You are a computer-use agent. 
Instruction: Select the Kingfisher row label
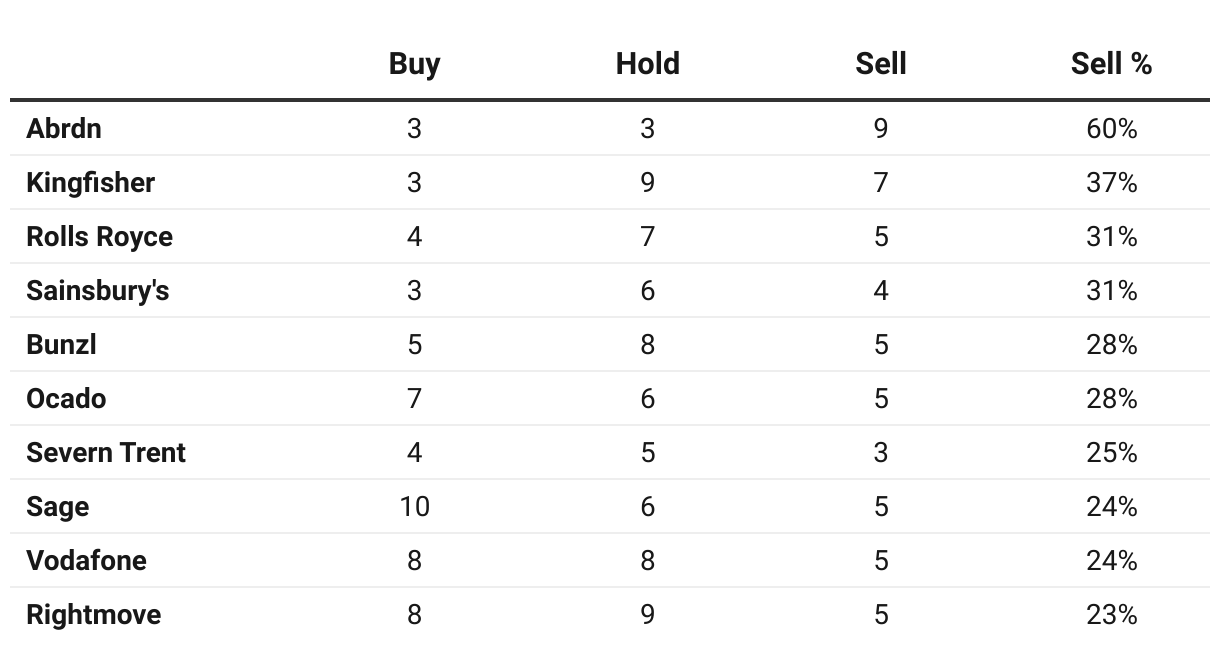click(x=91, y=183)
